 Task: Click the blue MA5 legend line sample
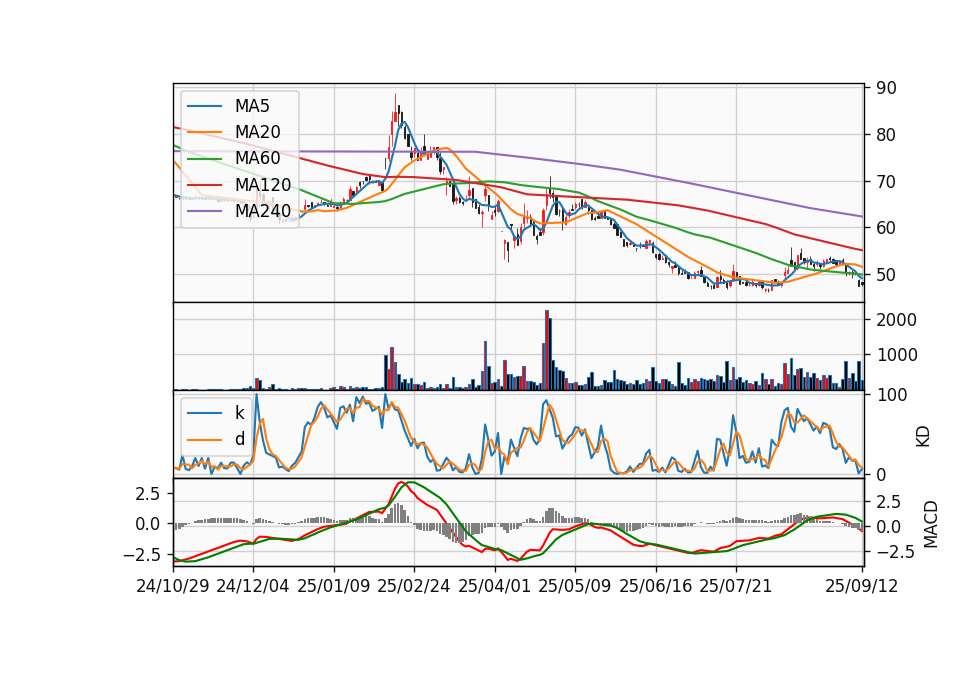tap(204, 106)
